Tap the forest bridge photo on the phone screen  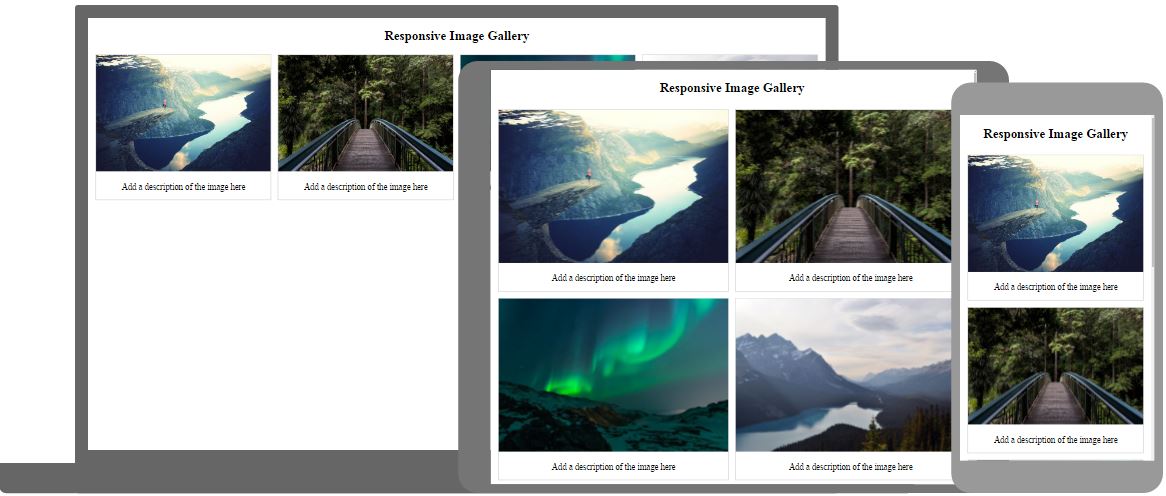[1055, 366]
